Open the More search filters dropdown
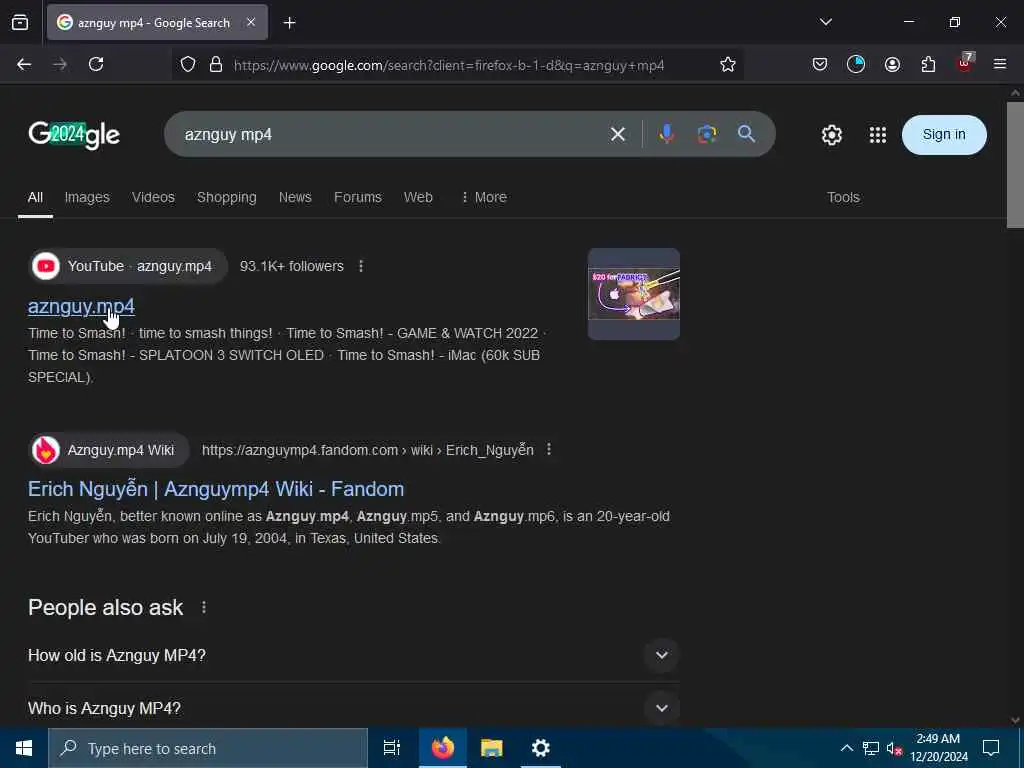The image size is (1024, 768). pos(484,197)
